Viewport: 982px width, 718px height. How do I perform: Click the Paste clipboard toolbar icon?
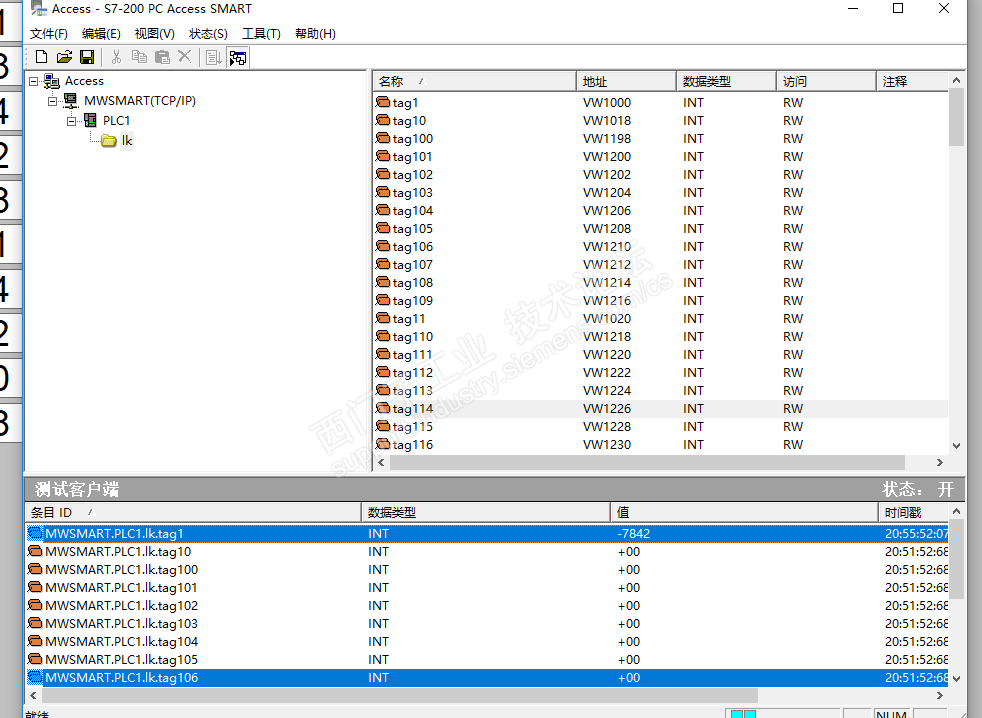[x=162, y=57]
